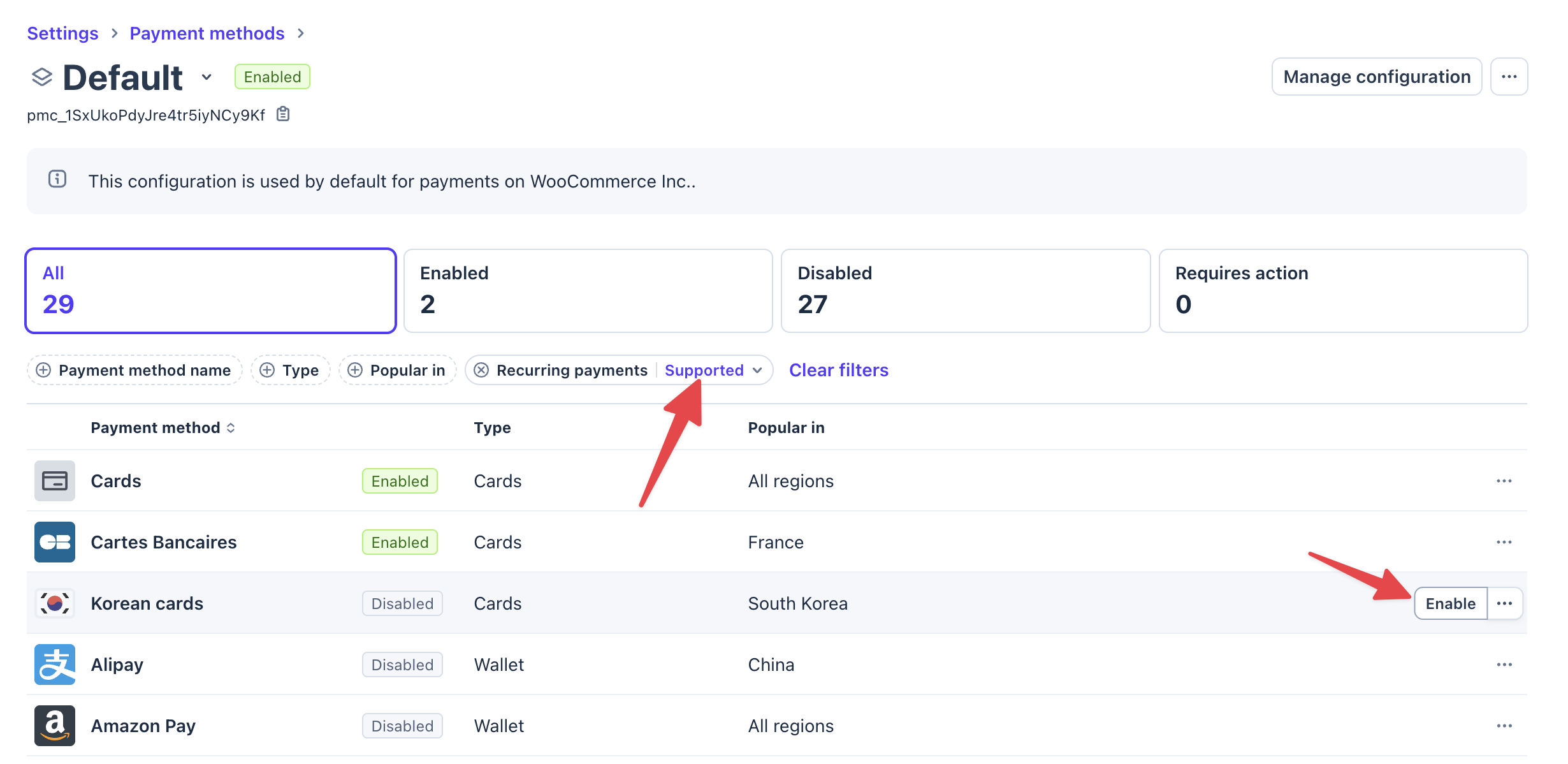Add the Payment method name filter
The width and height of the screenshot is (1568, 764).
(134, 371)
